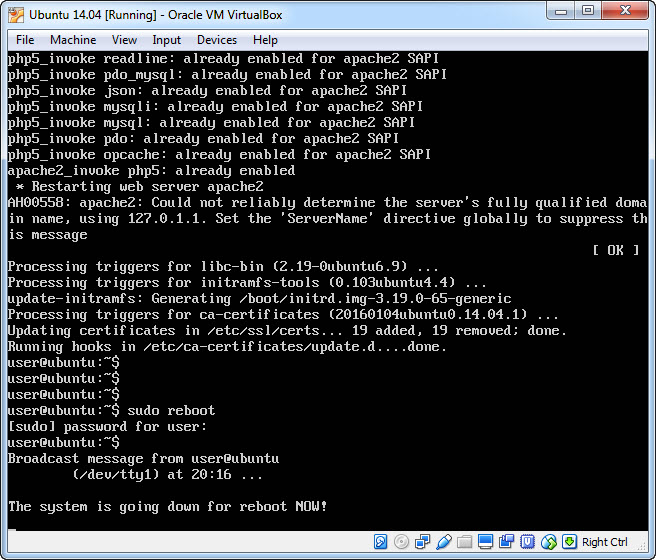Click 'Restarting web server apache2' line
Image resolution: width=656 pixels, height=560 pixels.
tap(140, 187)
